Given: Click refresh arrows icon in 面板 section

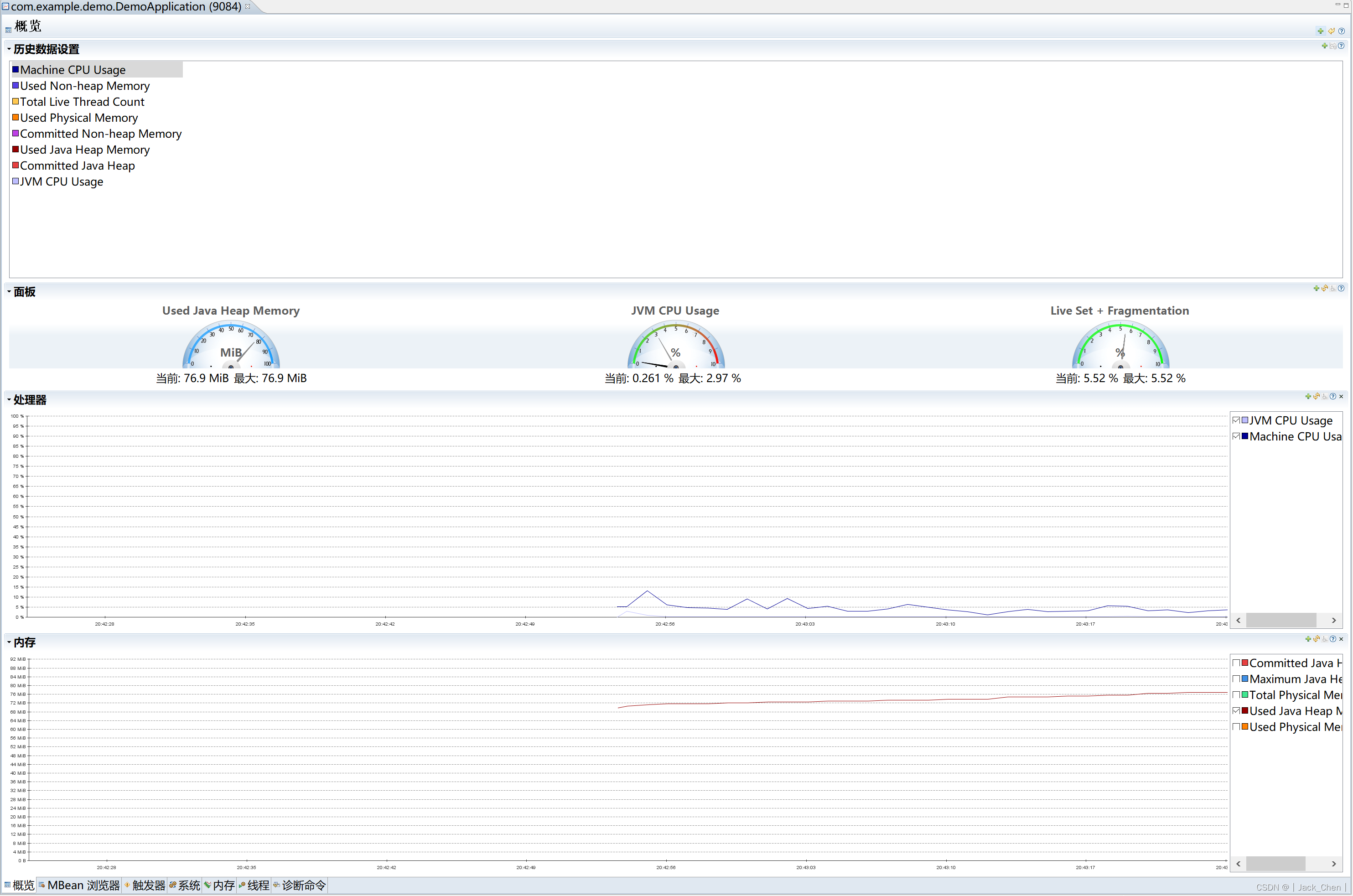Looking at the screenshot, I should pos(1324,289).
